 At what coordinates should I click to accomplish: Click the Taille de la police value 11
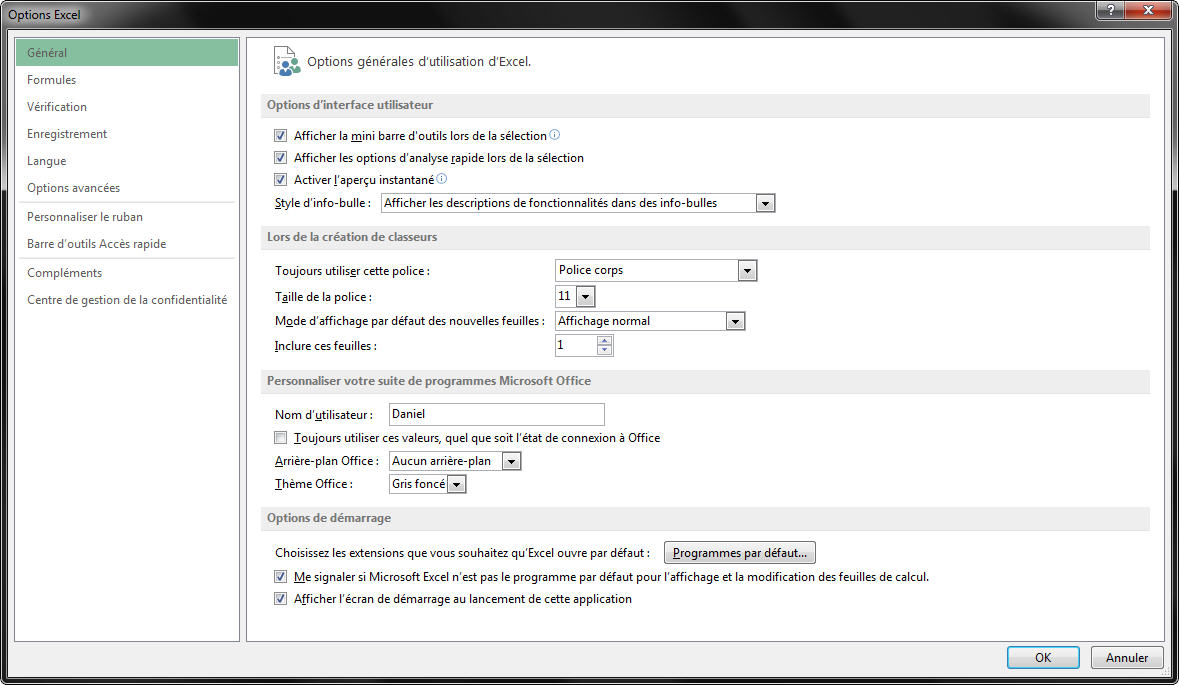(565, 296)
